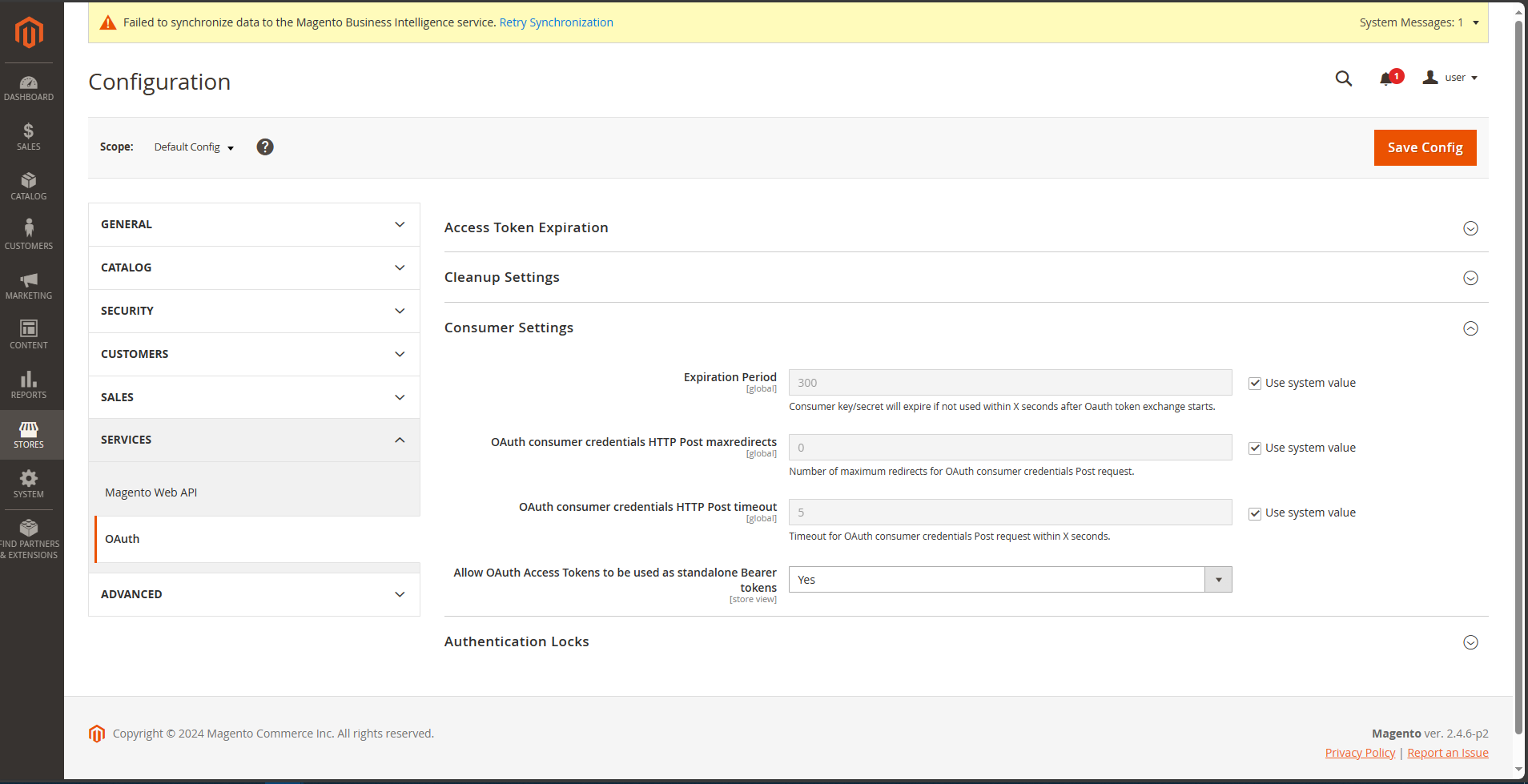Open the Sales dollar icon menu
This screenshot has height=784, width=1528.
pyautogui.click(x=29, y=138)
